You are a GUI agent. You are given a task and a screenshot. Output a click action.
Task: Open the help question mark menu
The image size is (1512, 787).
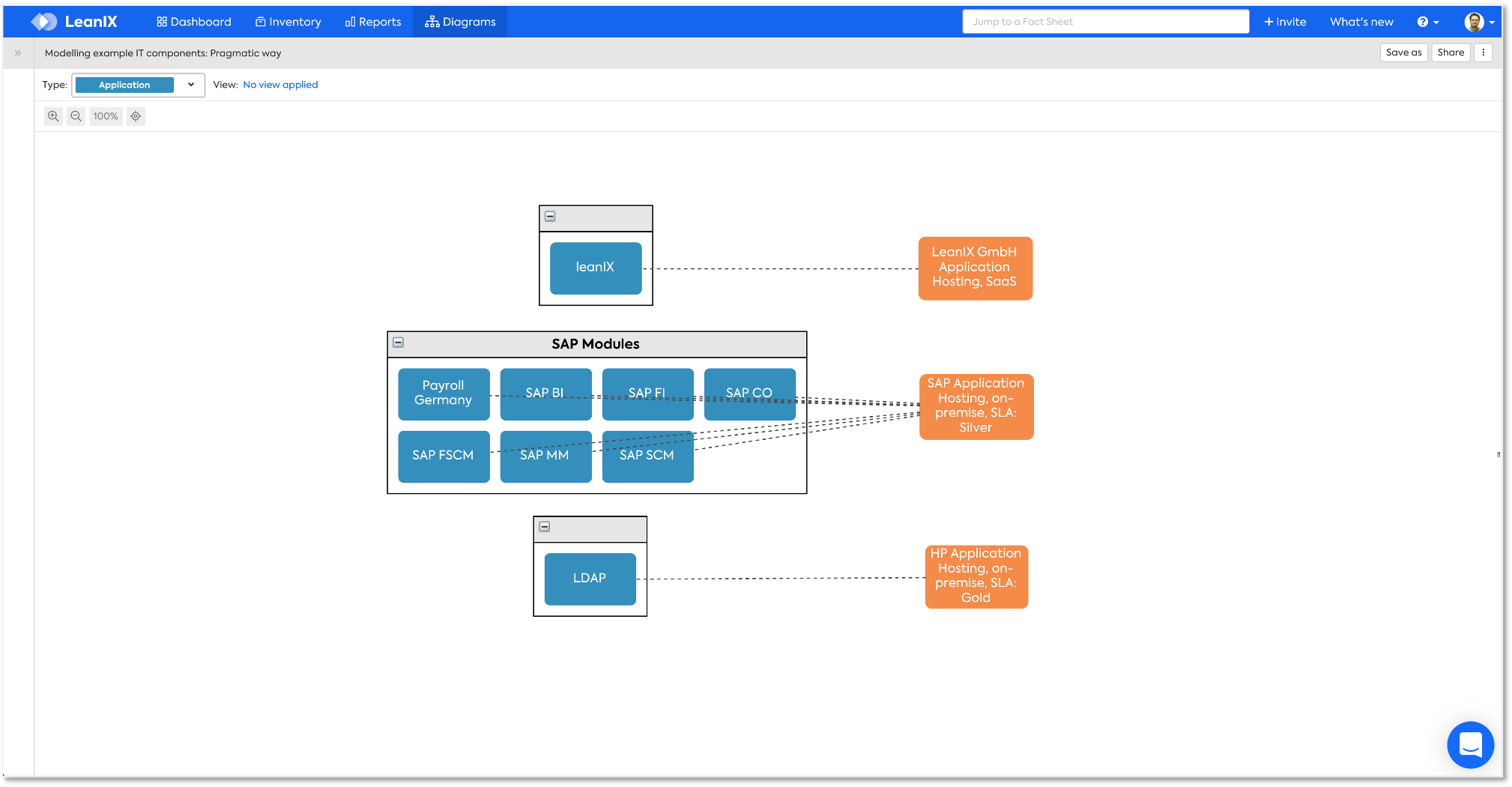click(1427, 22)
